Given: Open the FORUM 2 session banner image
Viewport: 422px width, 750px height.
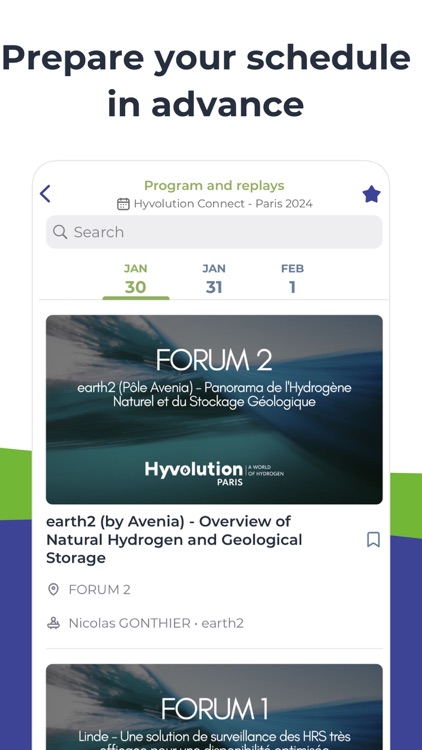Looking at the screenshot, I should (214, 409).
